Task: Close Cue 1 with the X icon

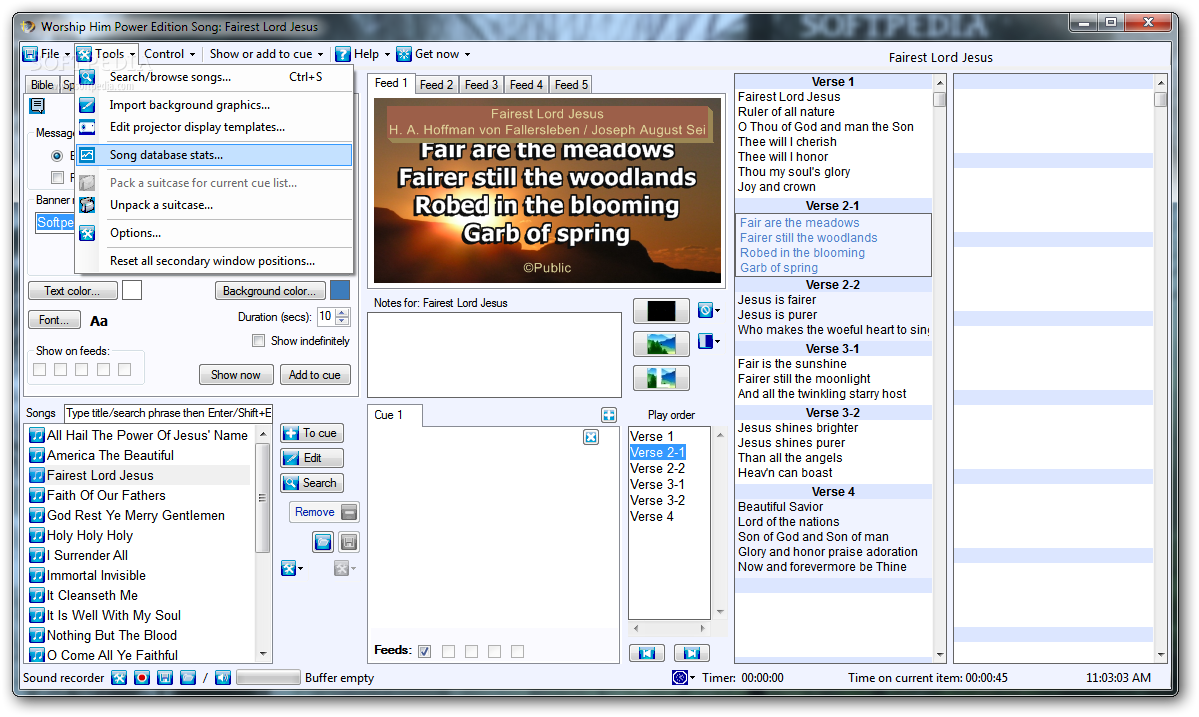Action: [x=591, y=437]
